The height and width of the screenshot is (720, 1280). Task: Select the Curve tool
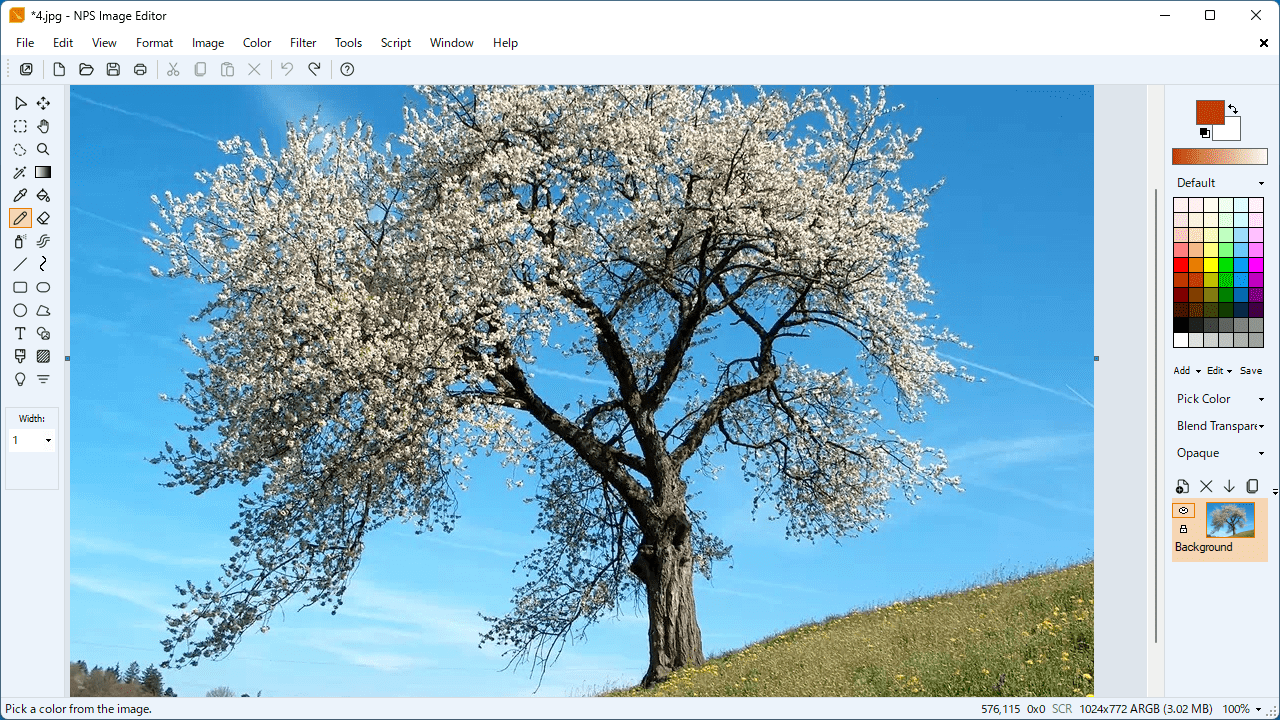coord(43,264)
